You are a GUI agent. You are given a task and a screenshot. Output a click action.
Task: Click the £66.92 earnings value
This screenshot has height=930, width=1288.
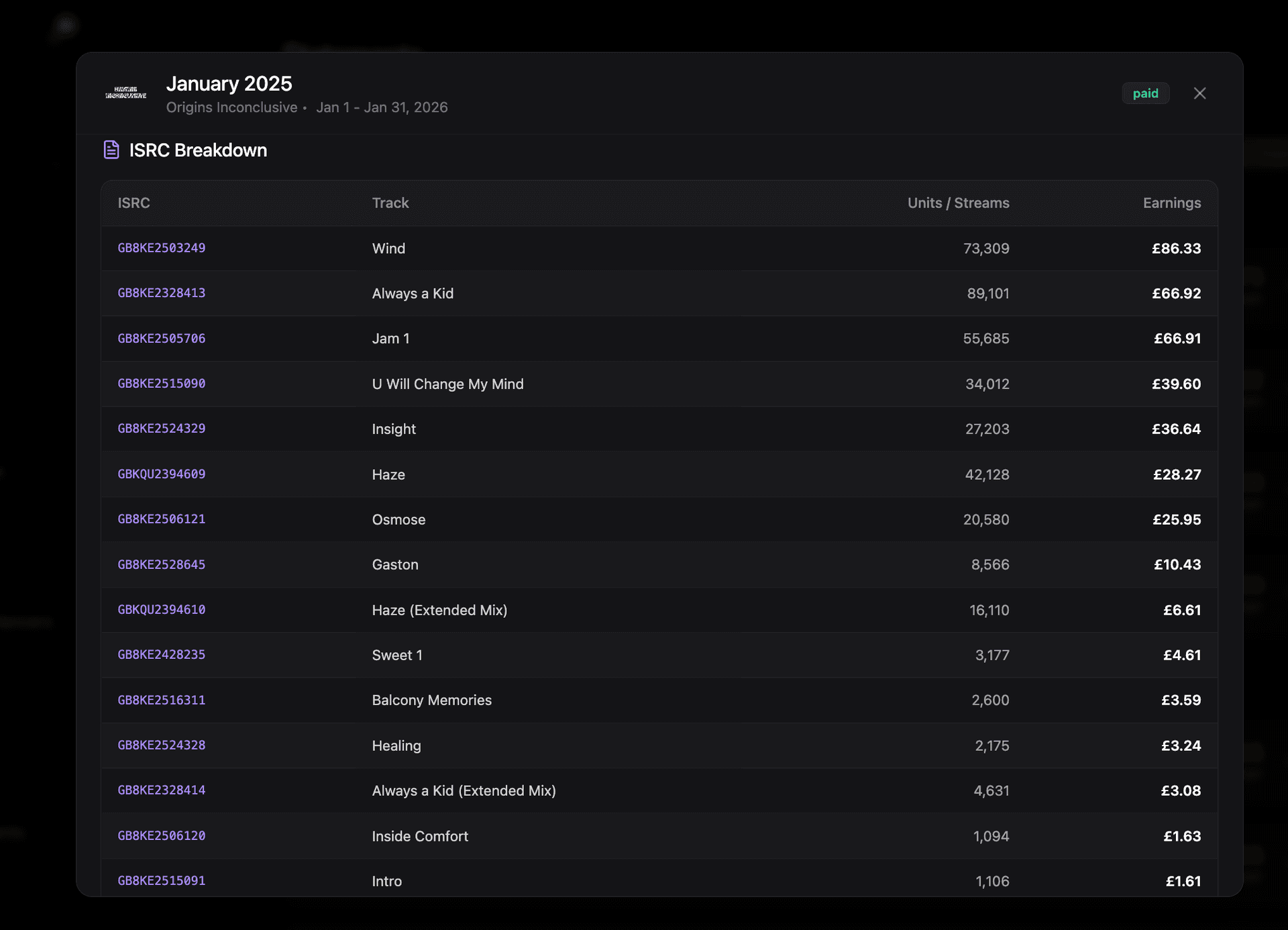tap(1176, 293)
